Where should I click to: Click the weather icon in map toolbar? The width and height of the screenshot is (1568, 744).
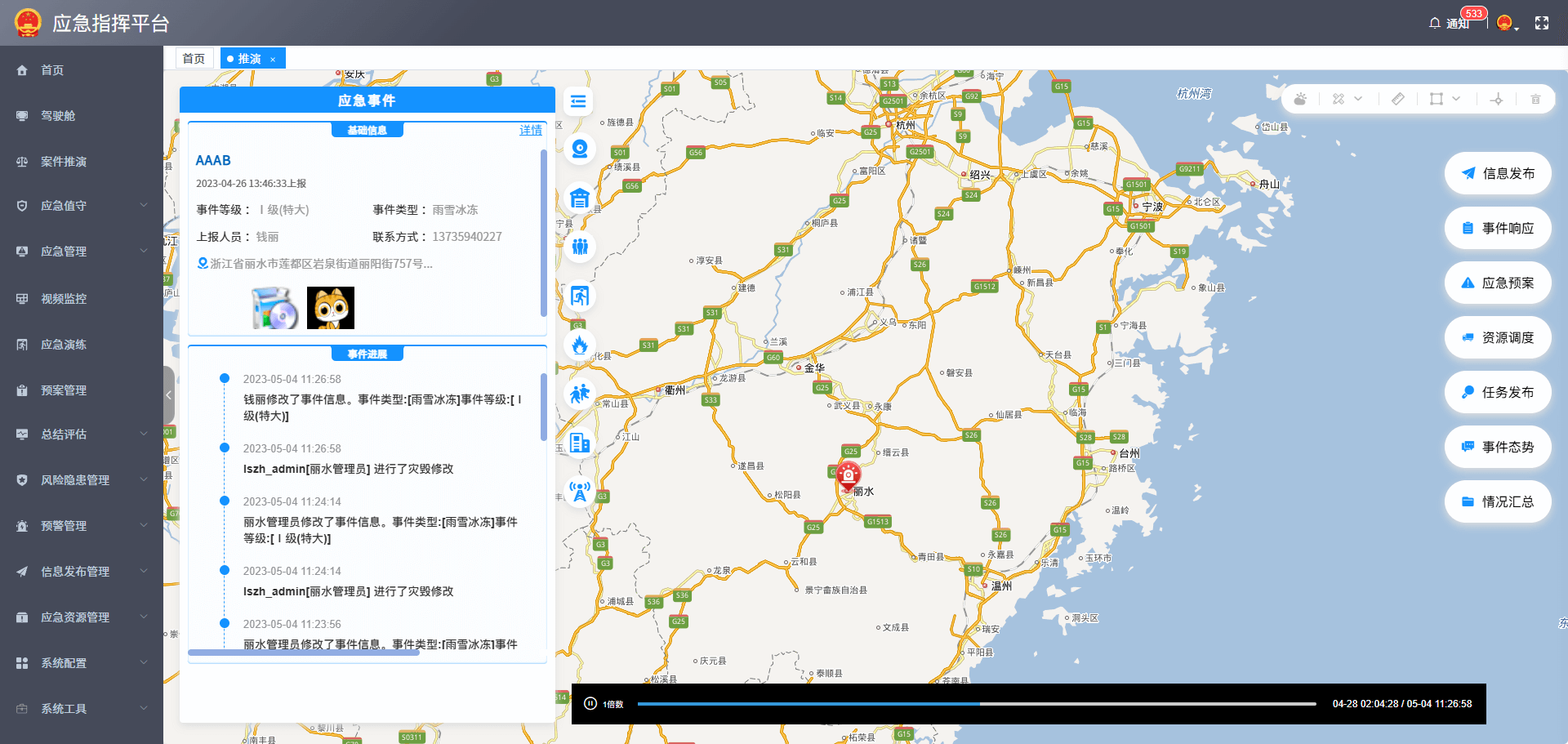[1300, 99]
